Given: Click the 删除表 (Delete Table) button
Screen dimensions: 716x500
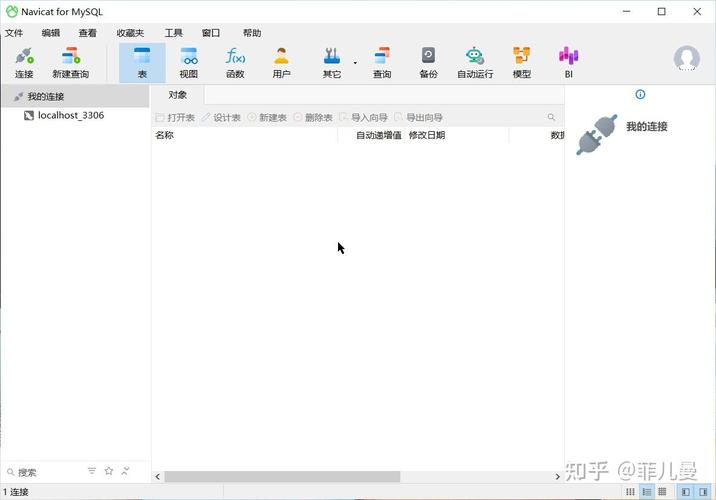Looking at the screenshot, I should pos(313,117).
